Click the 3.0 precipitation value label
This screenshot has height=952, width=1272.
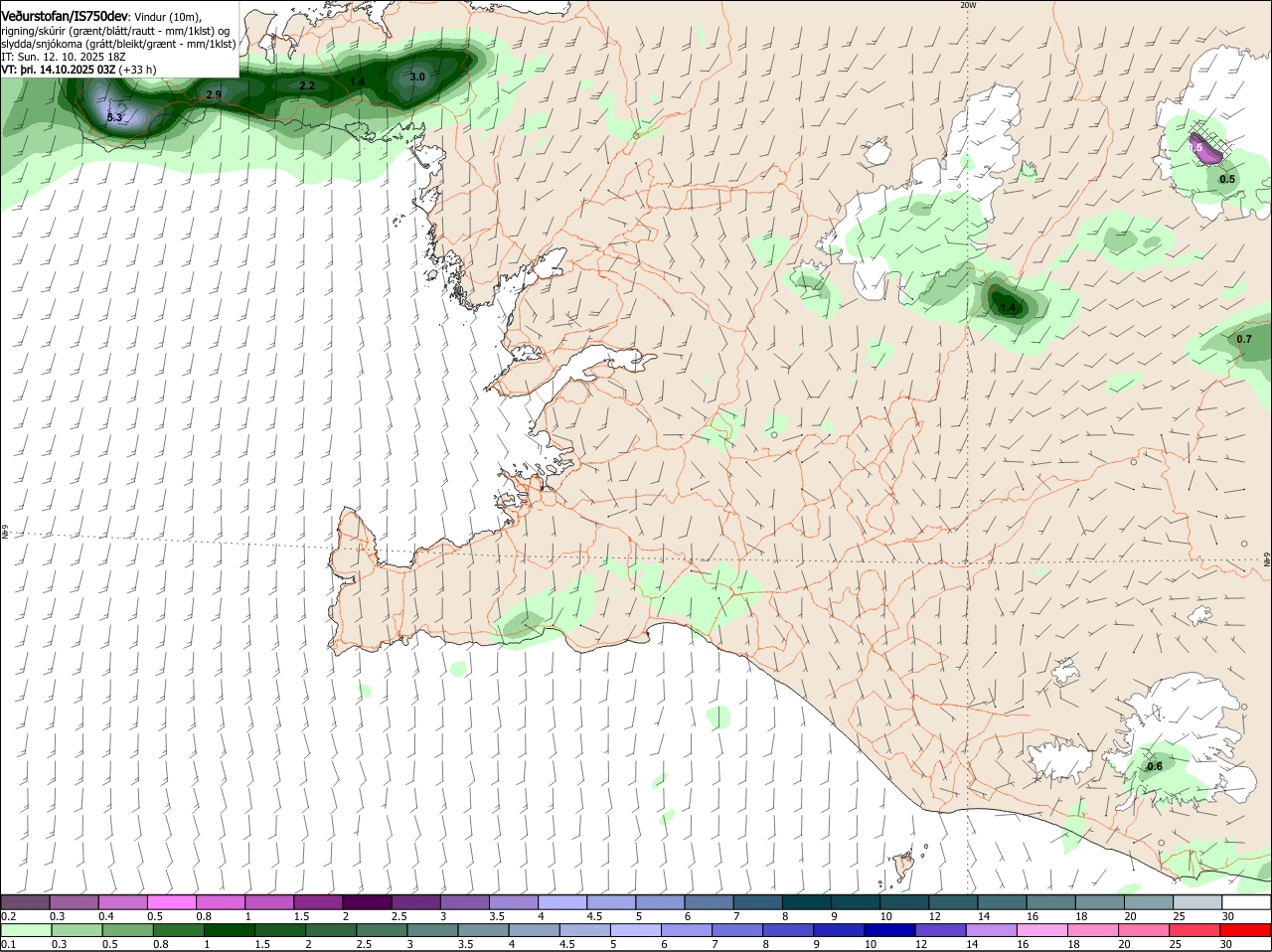(417, 77)
